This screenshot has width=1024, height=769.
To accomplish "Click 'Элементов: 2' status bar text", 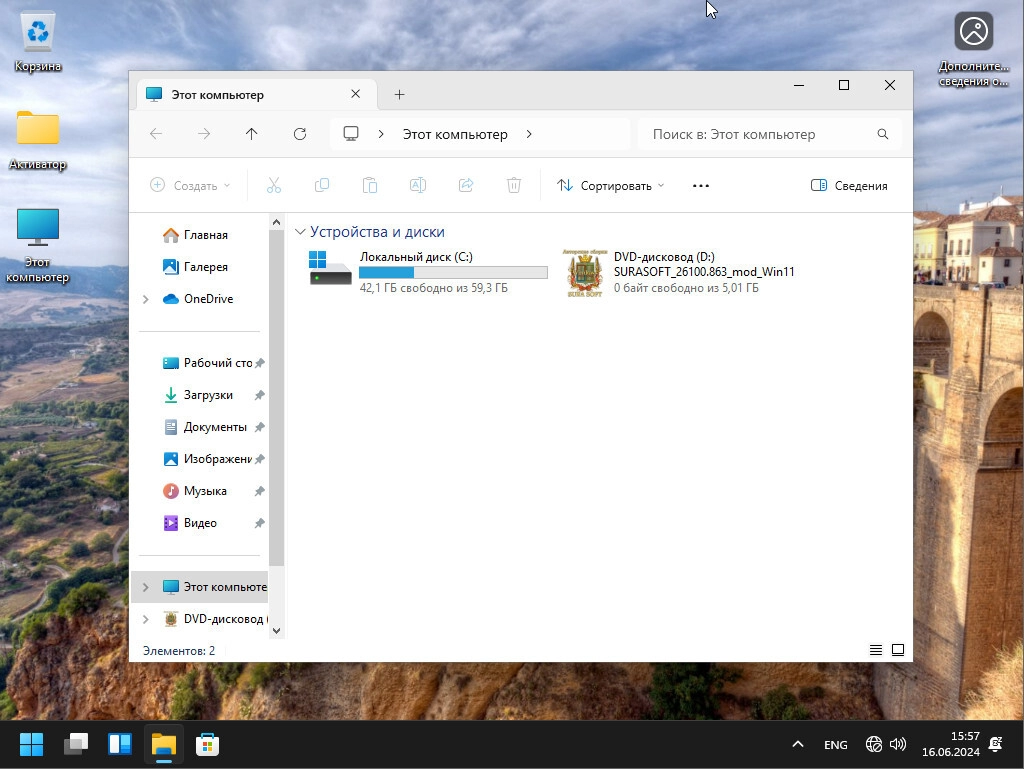I will click(179, 651).
